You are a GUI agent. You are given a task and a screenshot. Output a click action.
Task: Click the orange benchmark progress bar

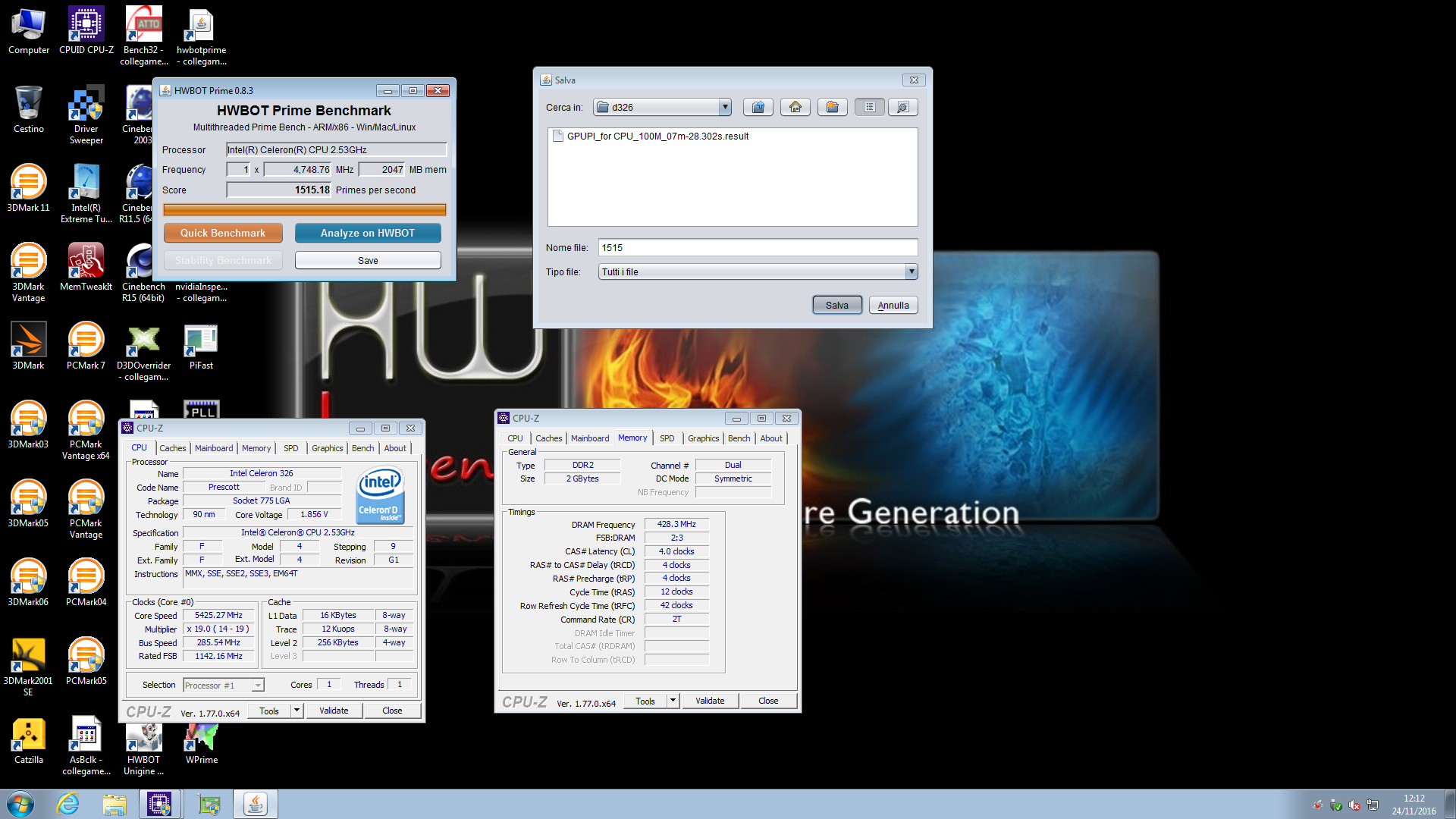[x=305, y=209]
